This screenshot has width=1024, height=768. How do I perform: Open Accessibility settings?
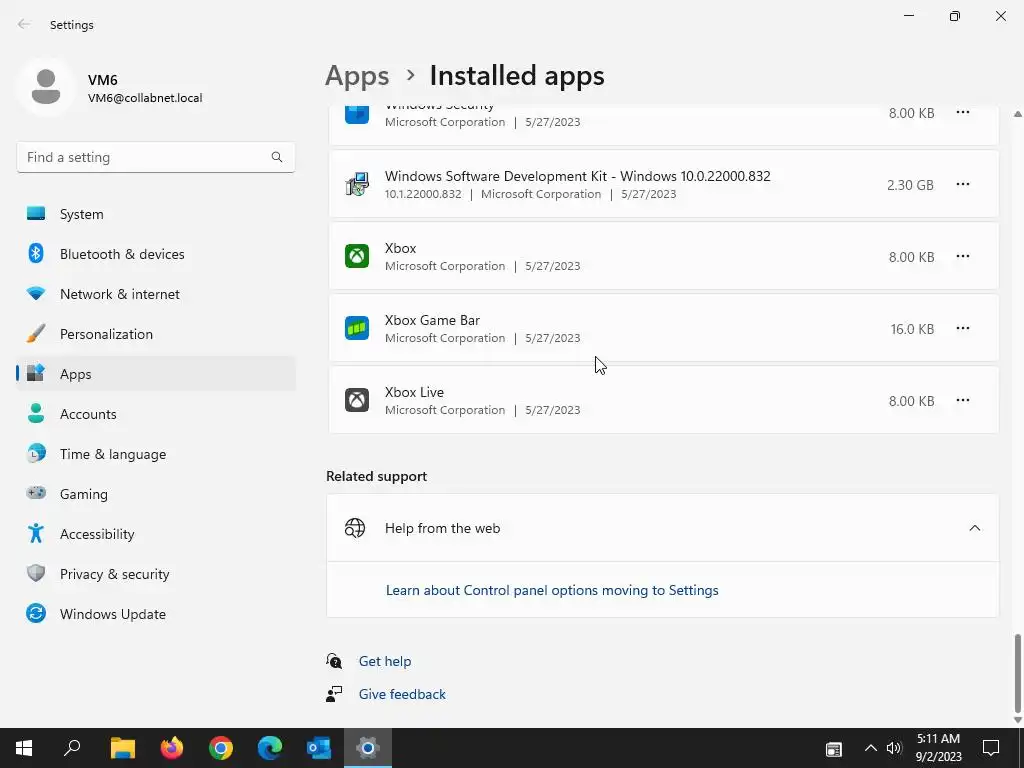[155, 534]
